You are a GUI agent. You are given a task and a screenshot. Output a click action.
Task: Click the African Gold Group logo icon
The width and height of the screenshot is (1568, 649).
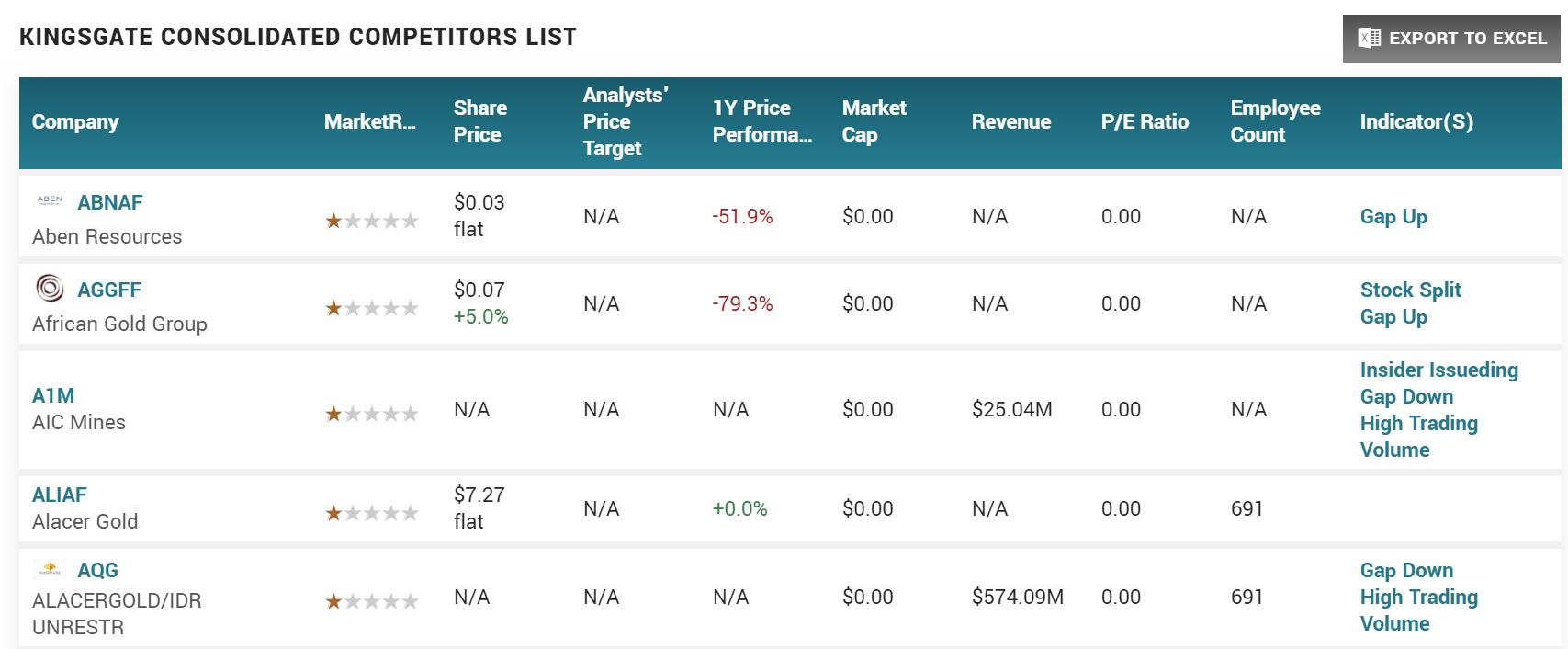tap(50, 289)
